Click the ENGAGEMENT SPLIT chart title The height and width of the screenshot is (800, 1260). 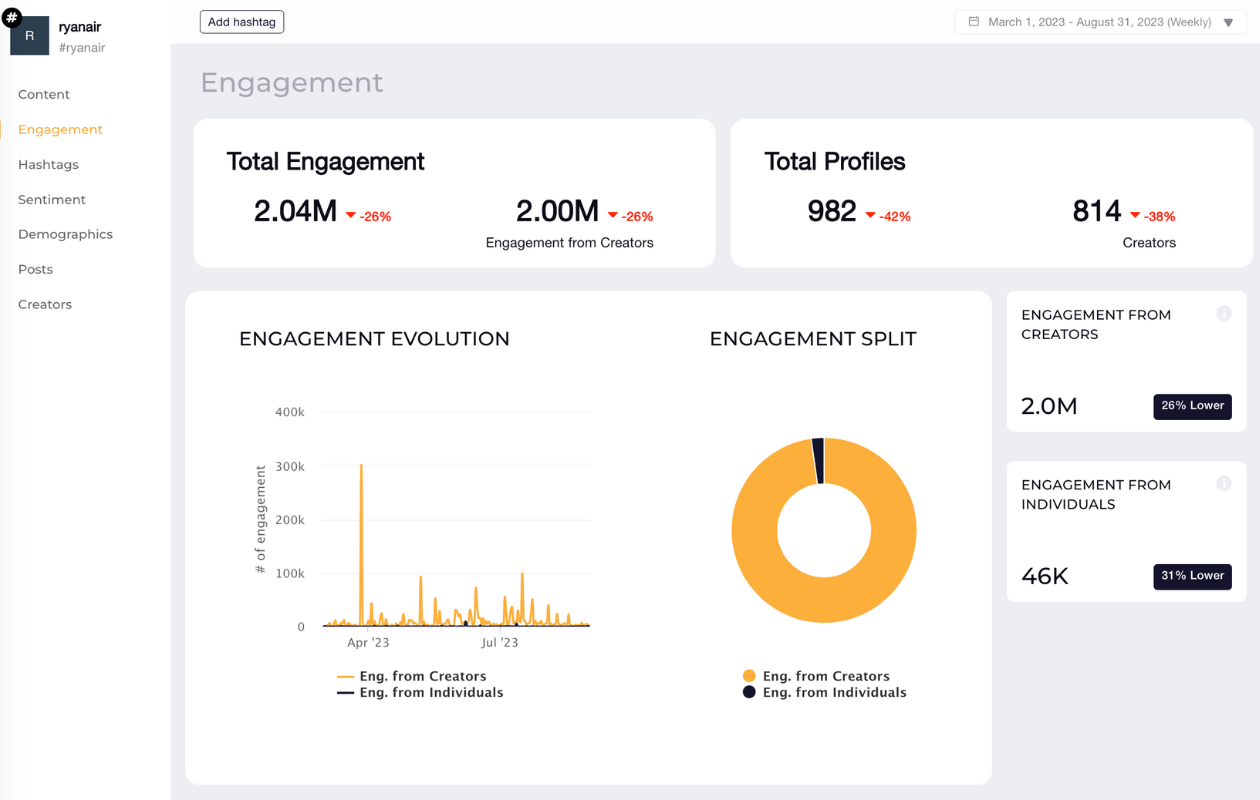pyautogui.click(x=813, y=339)
